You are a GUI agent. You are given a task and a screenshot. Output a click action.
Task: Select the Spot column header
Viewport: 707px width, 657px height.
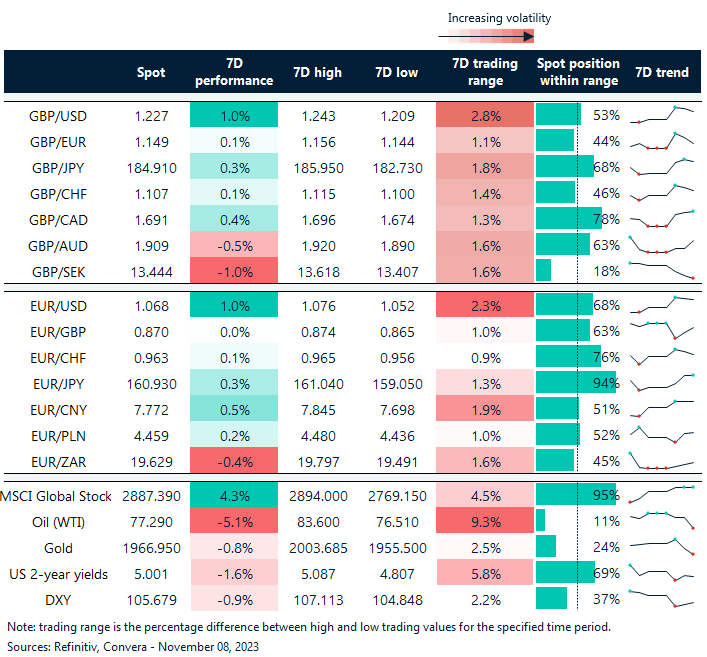click(151, 72)
